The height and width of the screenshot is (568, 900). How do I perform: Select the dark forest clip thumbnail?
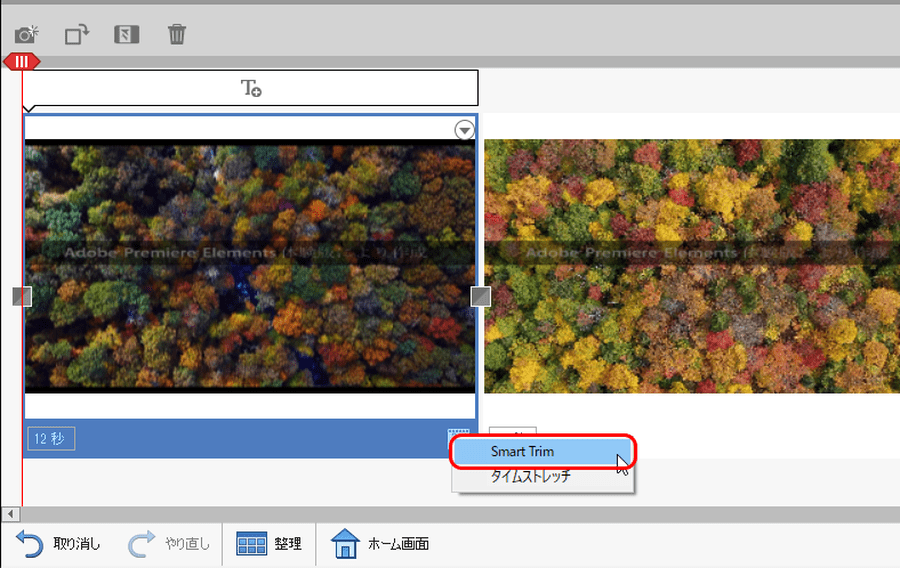point(250,266)
